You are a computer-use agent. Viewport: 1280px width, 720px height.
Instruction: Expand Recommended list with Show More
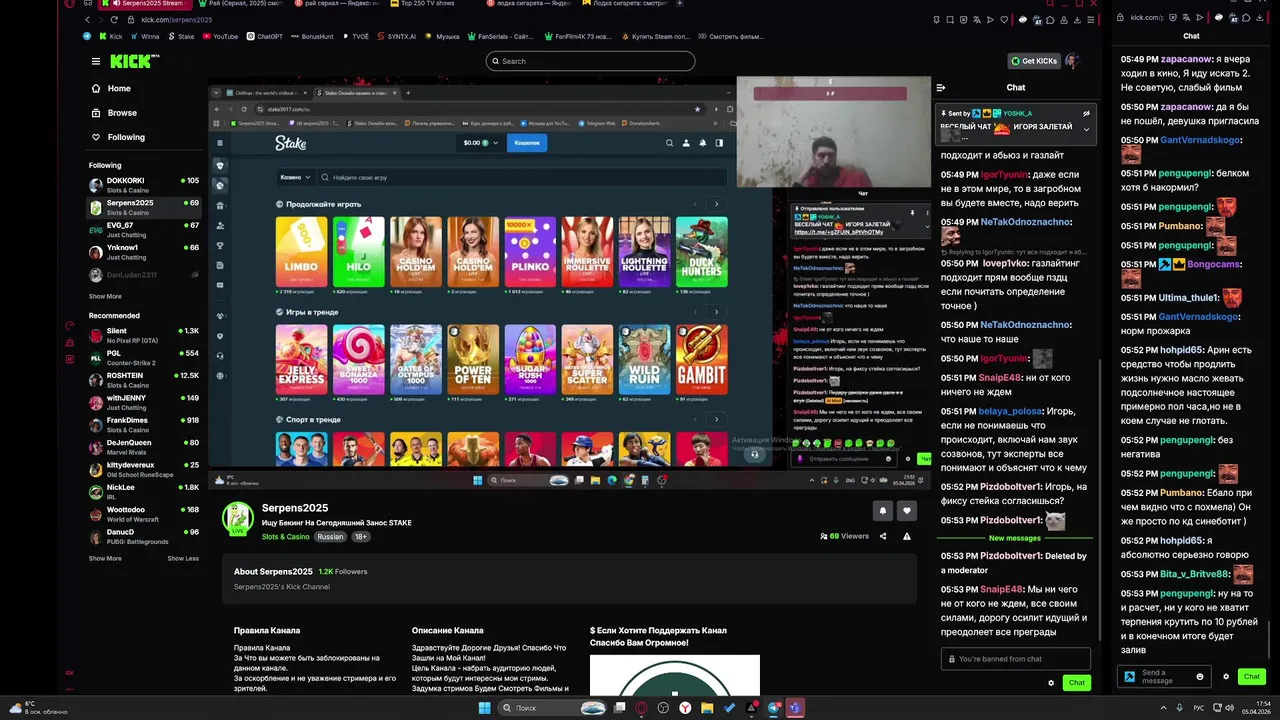click(x=105, y=558)
